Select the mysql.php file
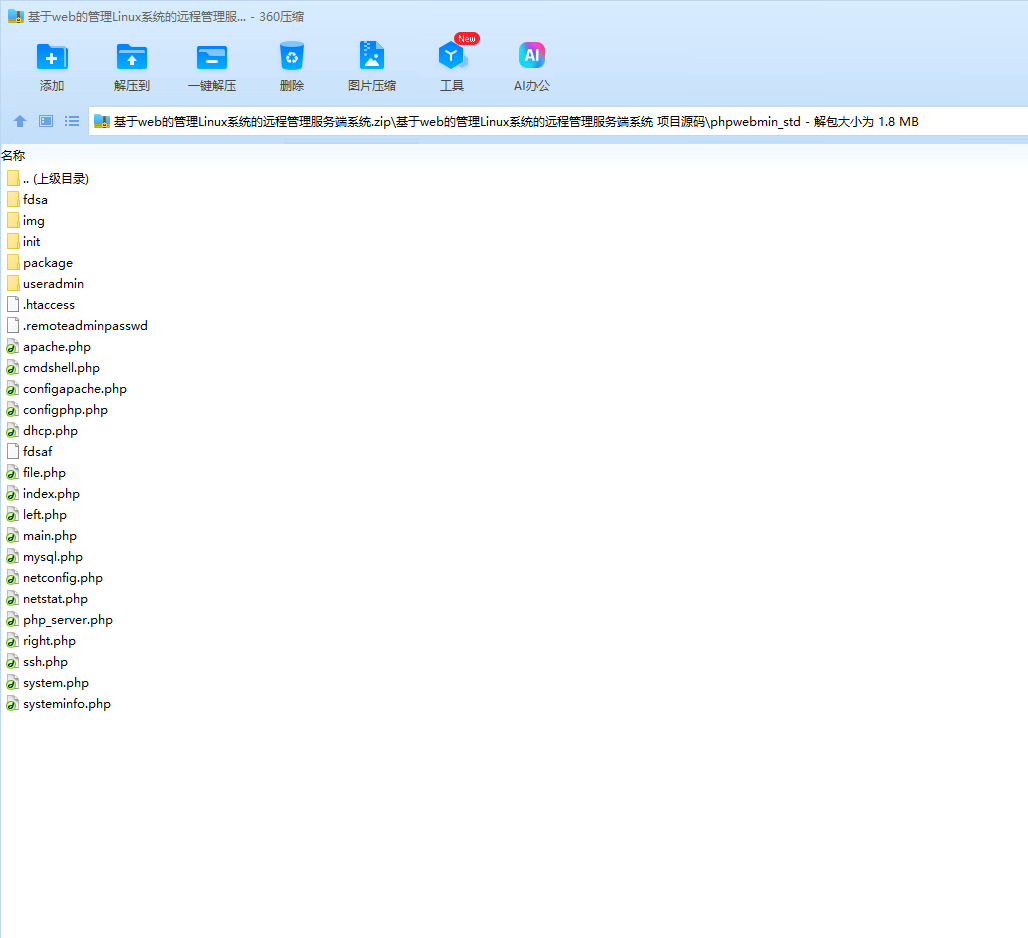 coord(45,556)
